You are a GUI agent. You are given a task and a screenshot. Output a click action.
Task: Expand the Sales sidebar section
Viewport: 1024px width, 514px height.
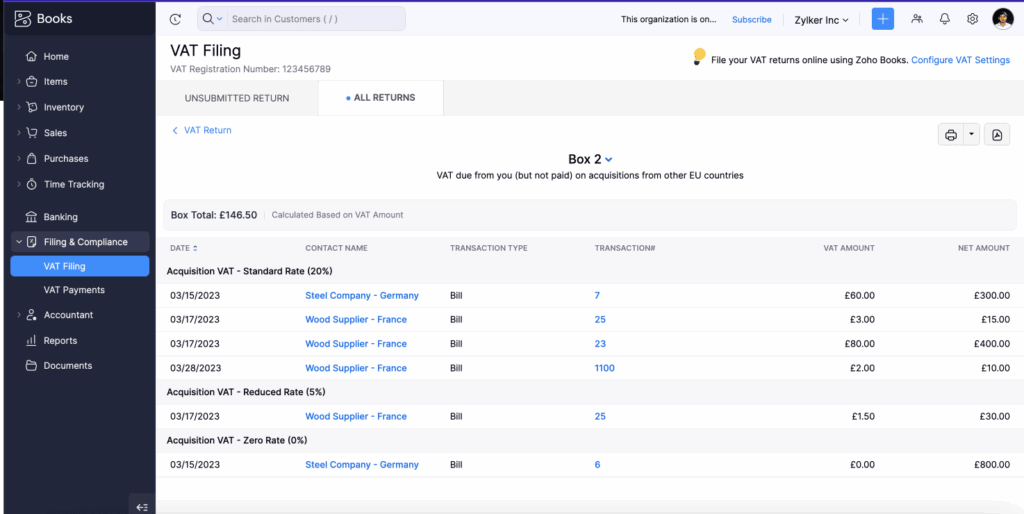(56, 133)
